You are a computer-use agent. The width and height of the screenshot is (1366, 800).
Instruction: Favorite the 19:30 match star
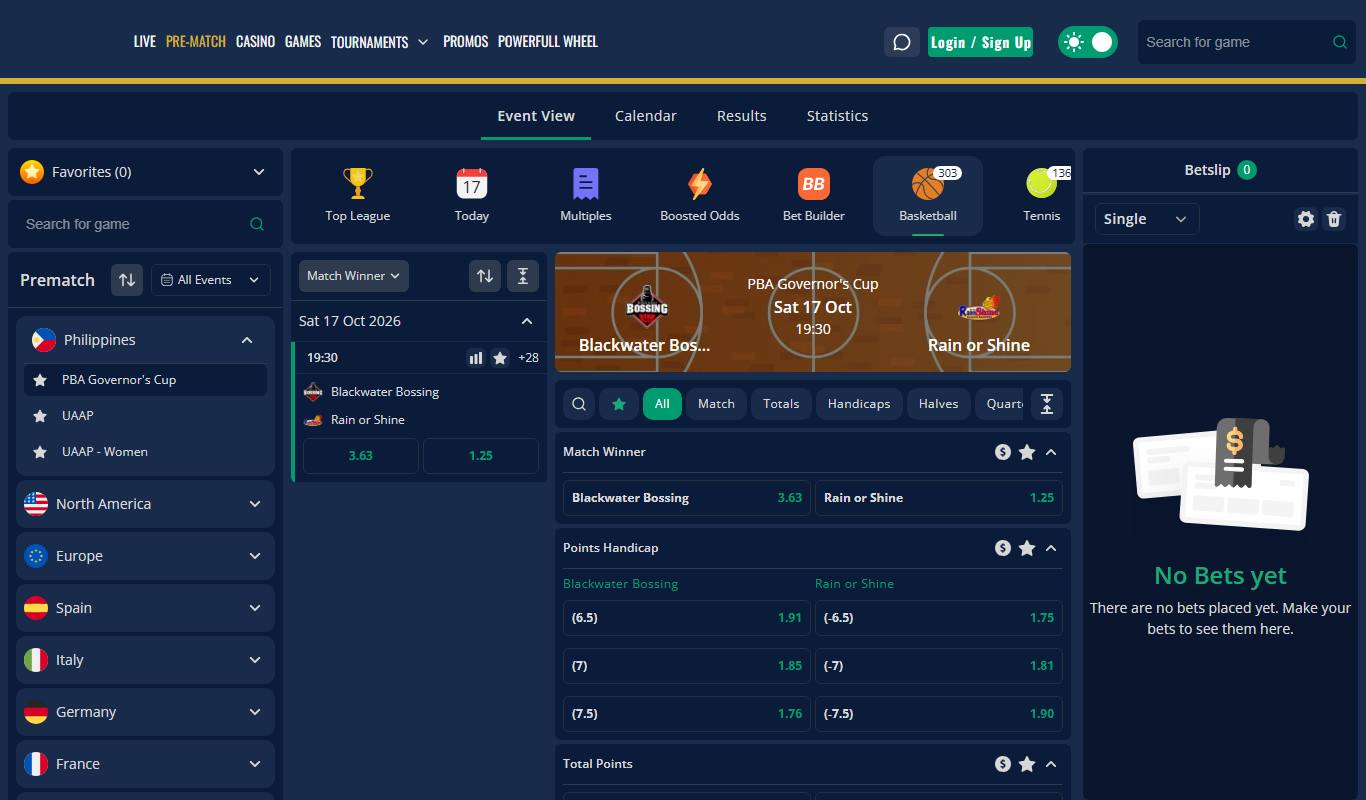click(x=500, y=358)
